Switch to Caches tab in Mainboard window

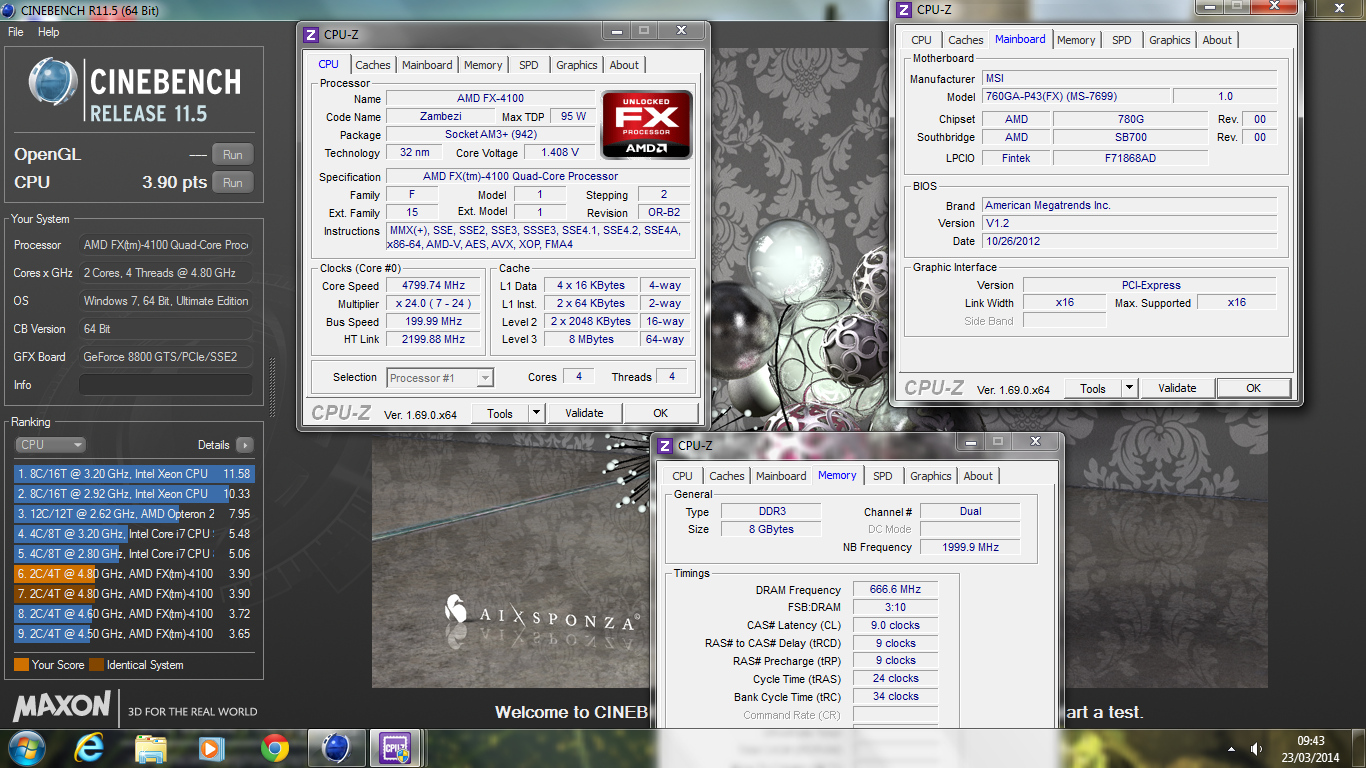pyautogui.click(x=966, y=40)
